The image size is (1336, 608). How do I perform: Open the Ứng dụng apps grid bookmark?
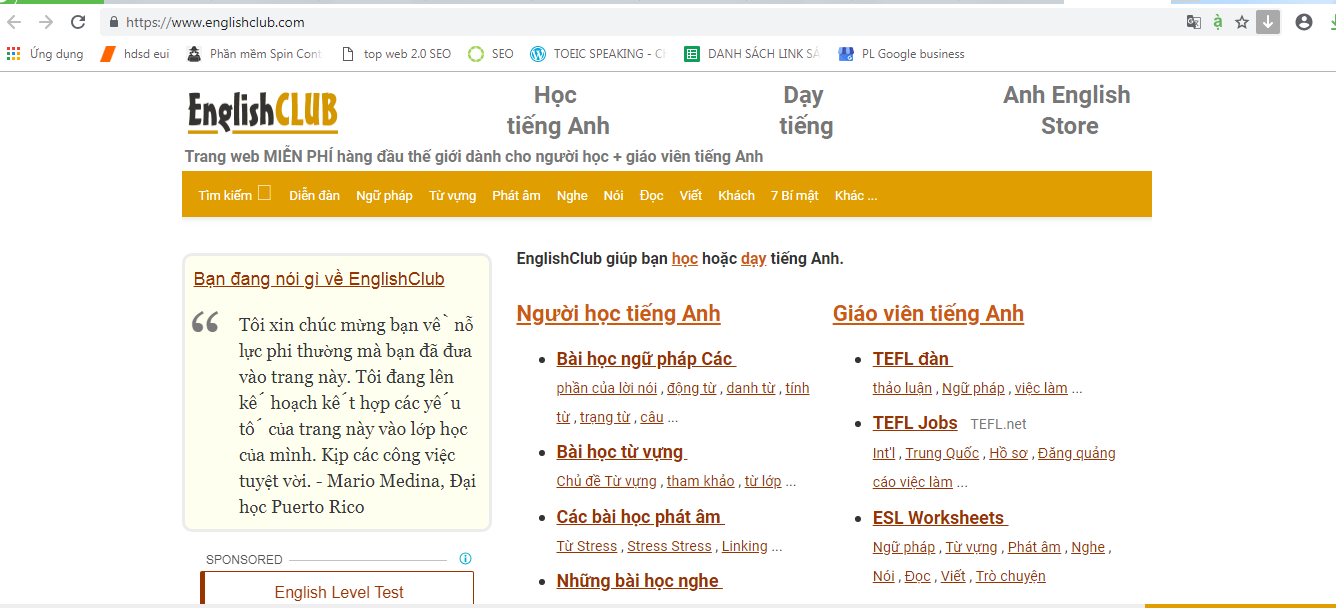45,54
